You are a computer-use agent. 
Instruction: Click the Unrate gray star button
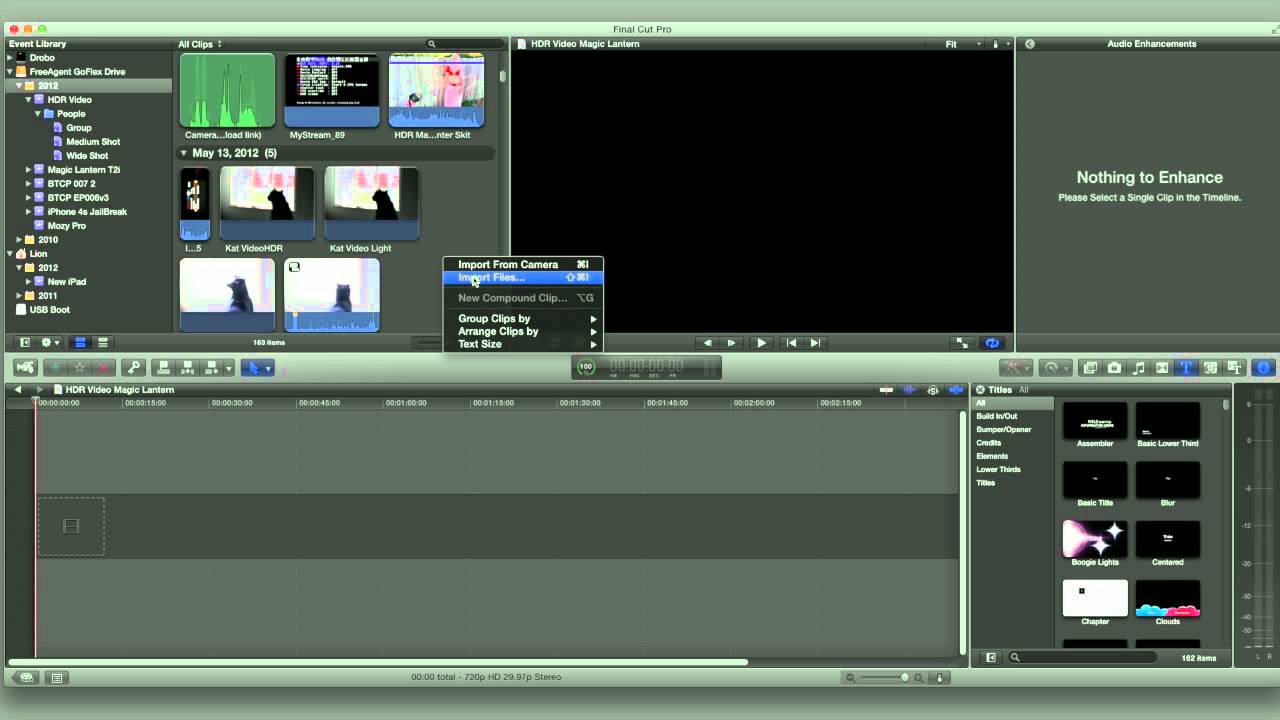pyautogui.click(x=80, y=368)
